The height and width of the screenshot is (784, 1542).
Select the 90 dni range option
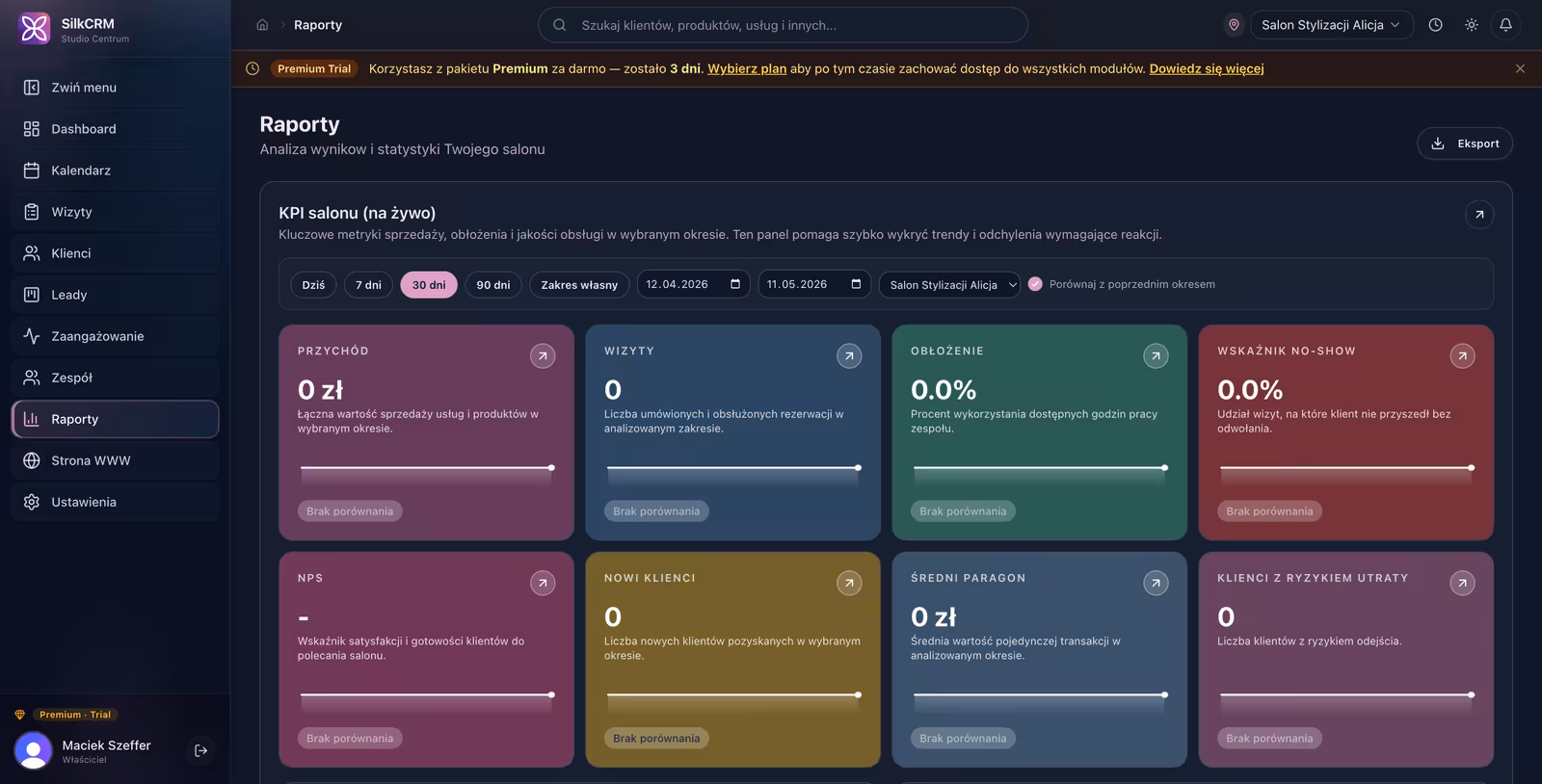[493, 285]
